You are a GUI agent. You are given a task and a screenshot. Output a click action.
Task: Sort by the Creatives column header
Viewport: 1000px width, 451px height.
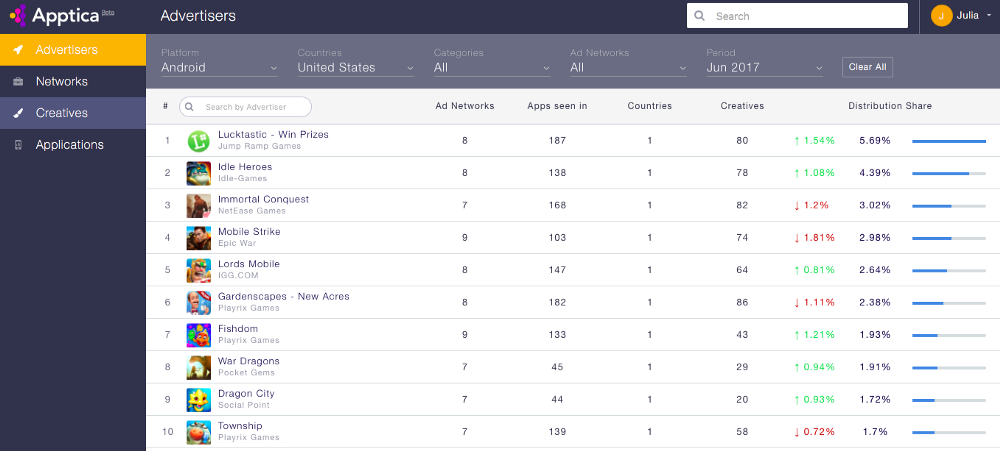742,106
